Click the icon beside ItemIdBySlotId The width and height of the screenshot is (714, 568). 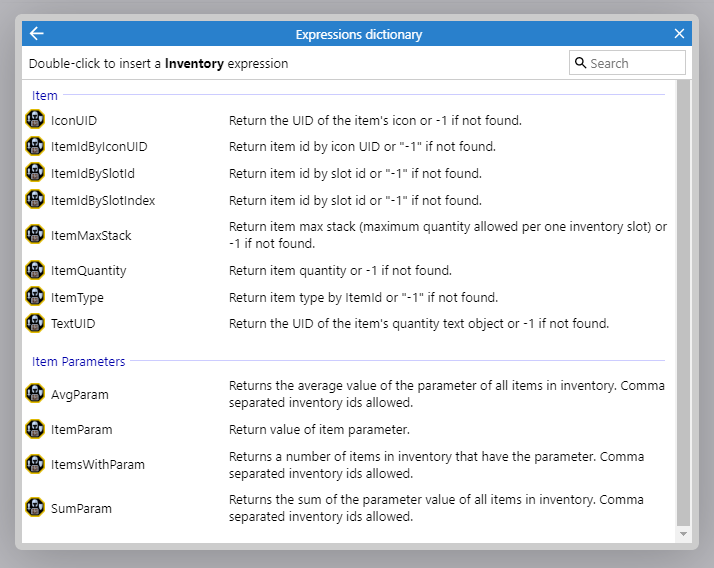(x=35, y=173)
